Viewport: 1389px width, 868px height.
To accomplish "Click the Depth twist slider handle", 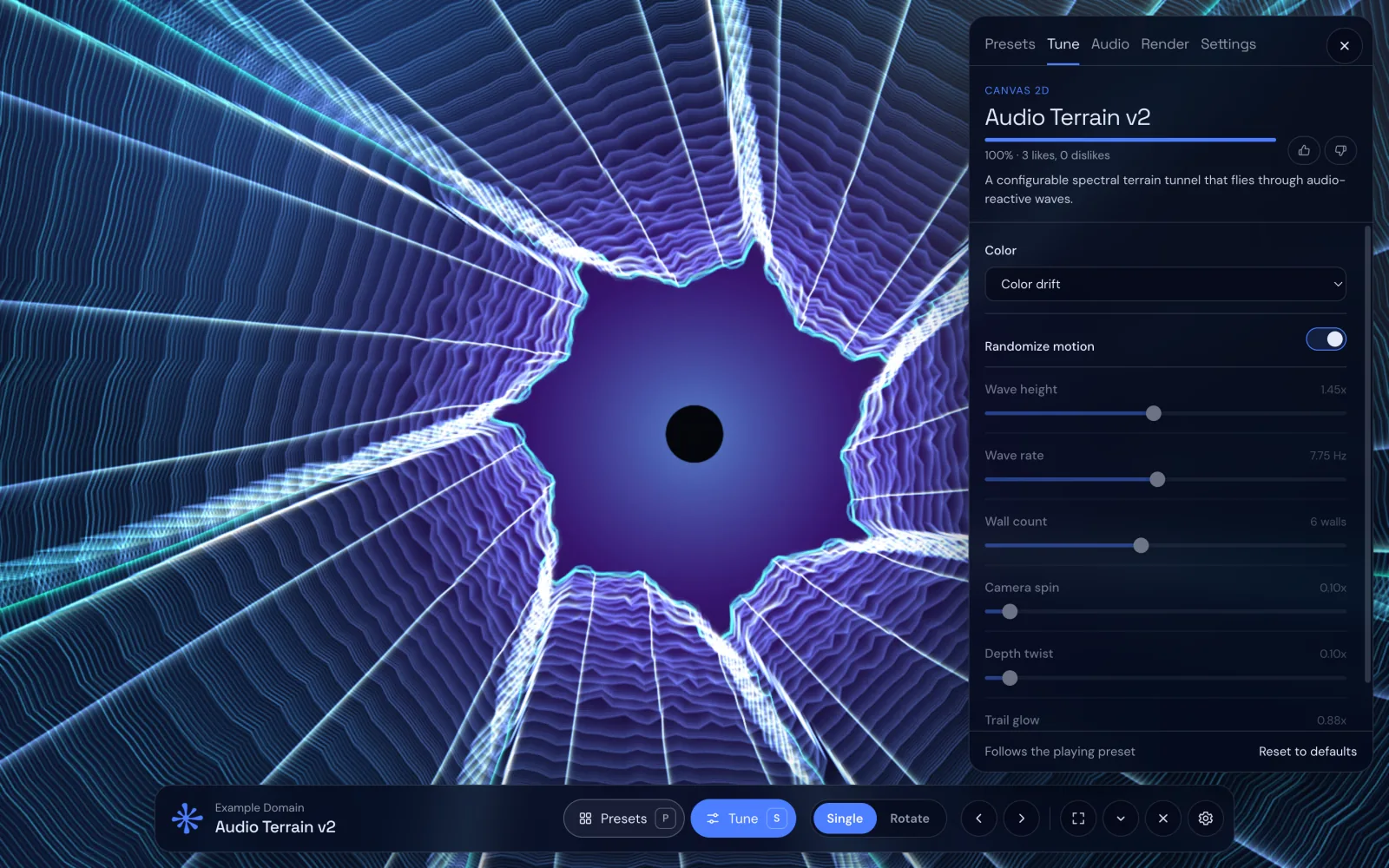I will [x=1010, y=678].
